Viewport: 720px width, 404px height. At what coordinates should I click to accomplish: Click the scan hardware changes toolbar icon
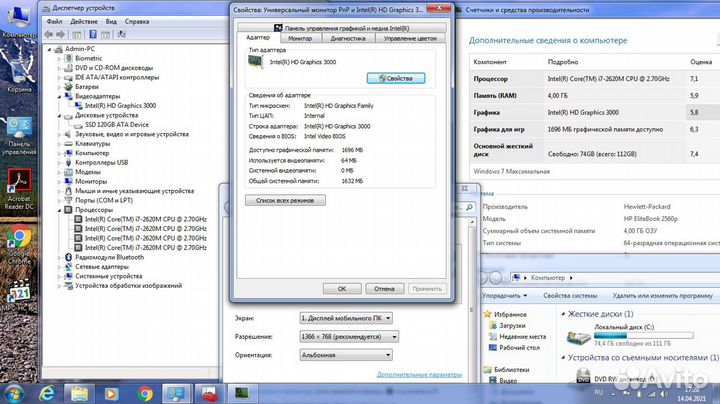tap(122, 34)
